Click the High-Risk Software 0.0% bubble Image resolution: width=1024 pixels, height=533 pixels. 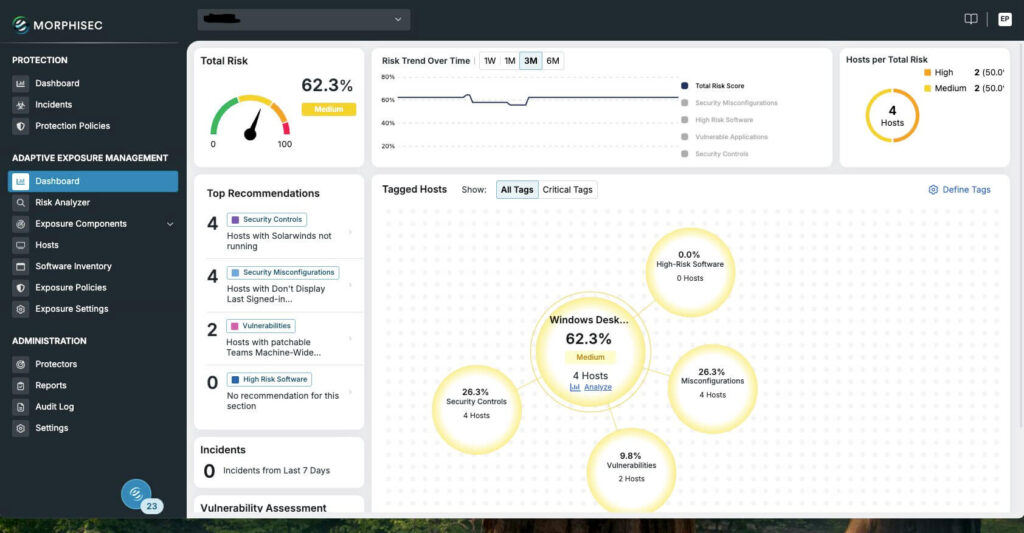click(690, 272)
